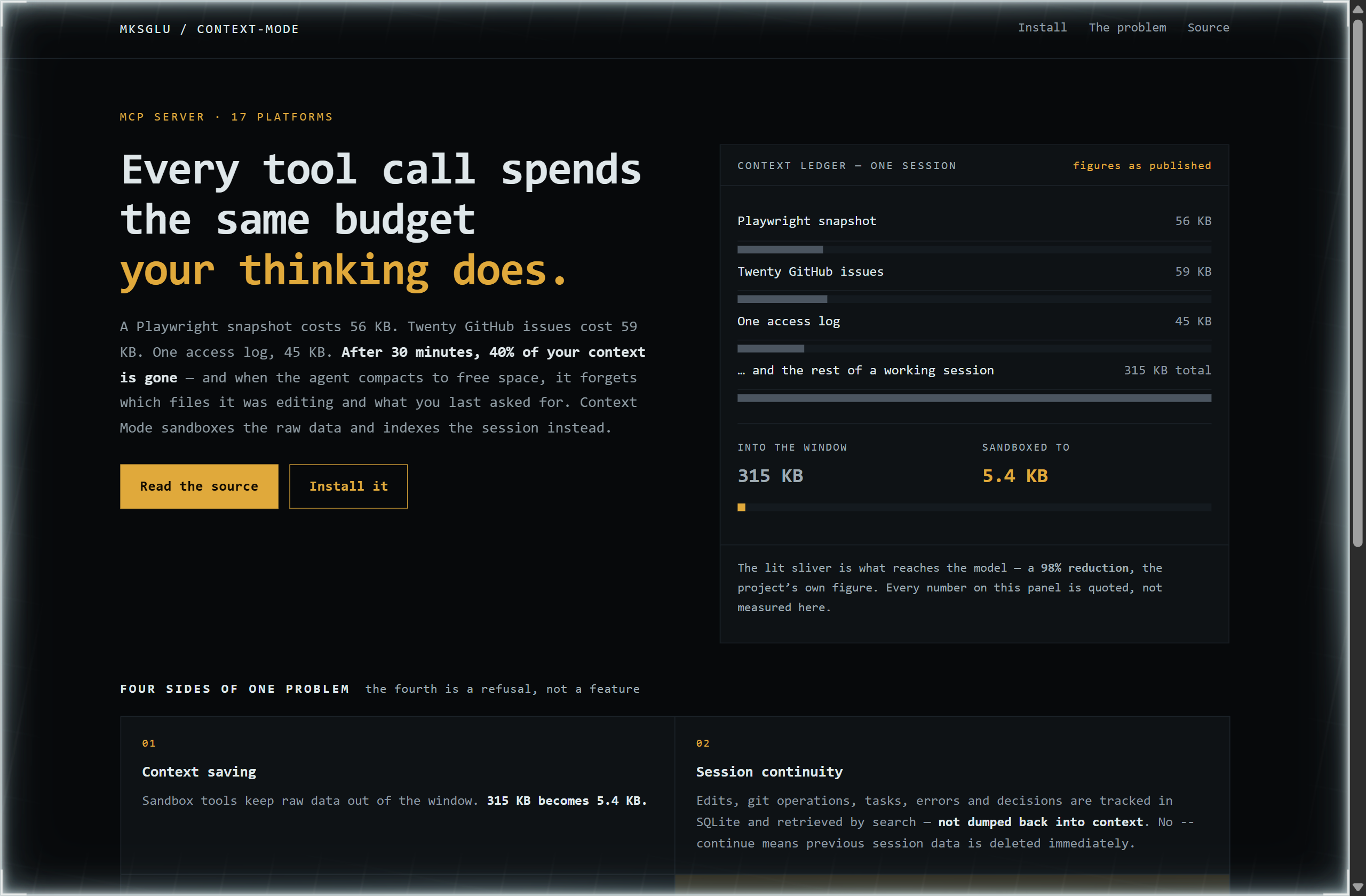
Task: Click the '56 KB' value
Action: click(1193, 221)
